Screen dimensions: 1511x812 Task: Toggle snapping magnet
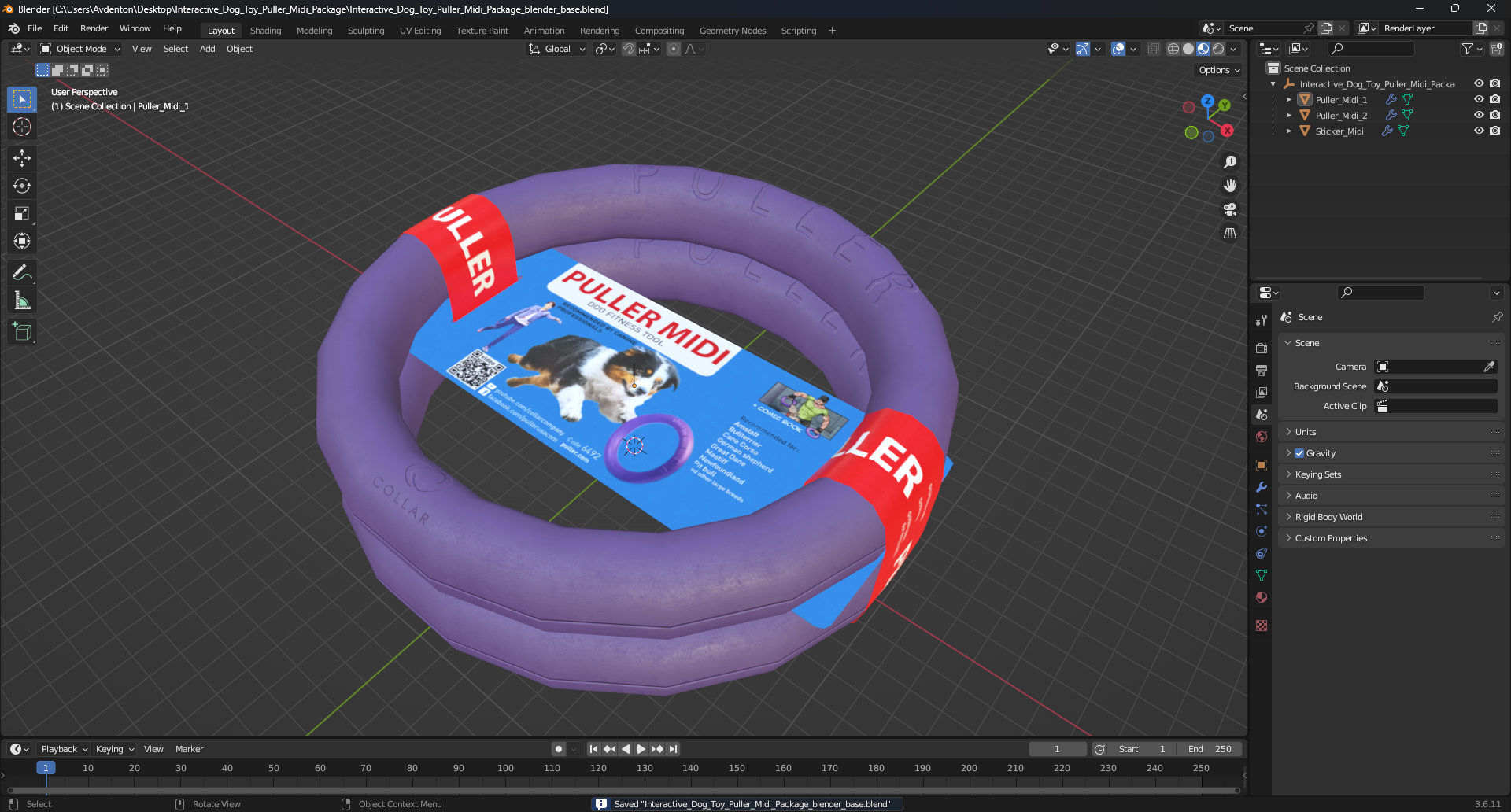[x=629, y=49]
